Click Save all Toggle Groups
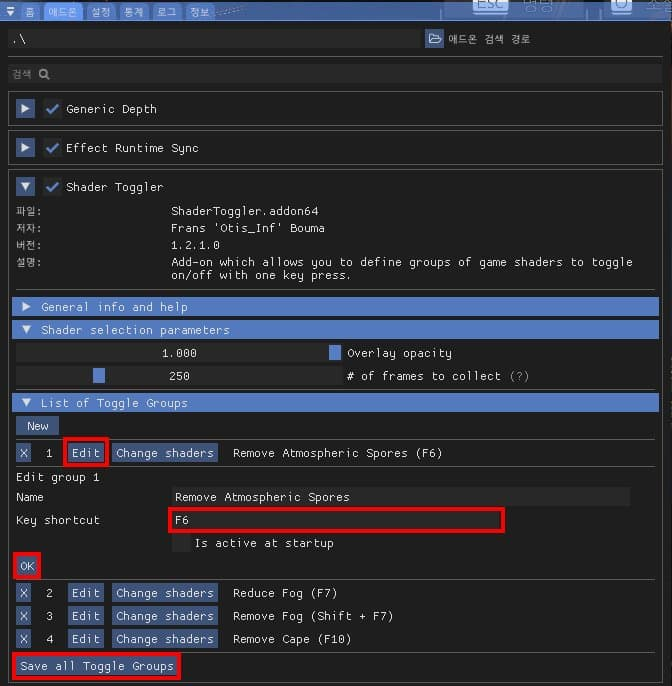This screenshot has height=686, width=672. pyautogui.click(x=97, y=666)
